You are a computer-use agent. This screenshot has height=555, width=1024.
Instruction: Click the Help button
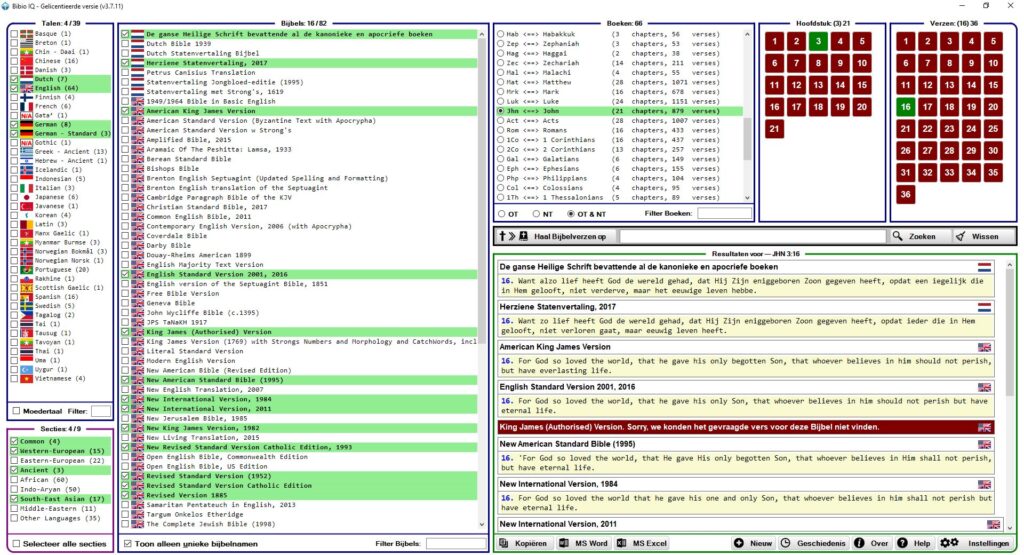(914, 543)
